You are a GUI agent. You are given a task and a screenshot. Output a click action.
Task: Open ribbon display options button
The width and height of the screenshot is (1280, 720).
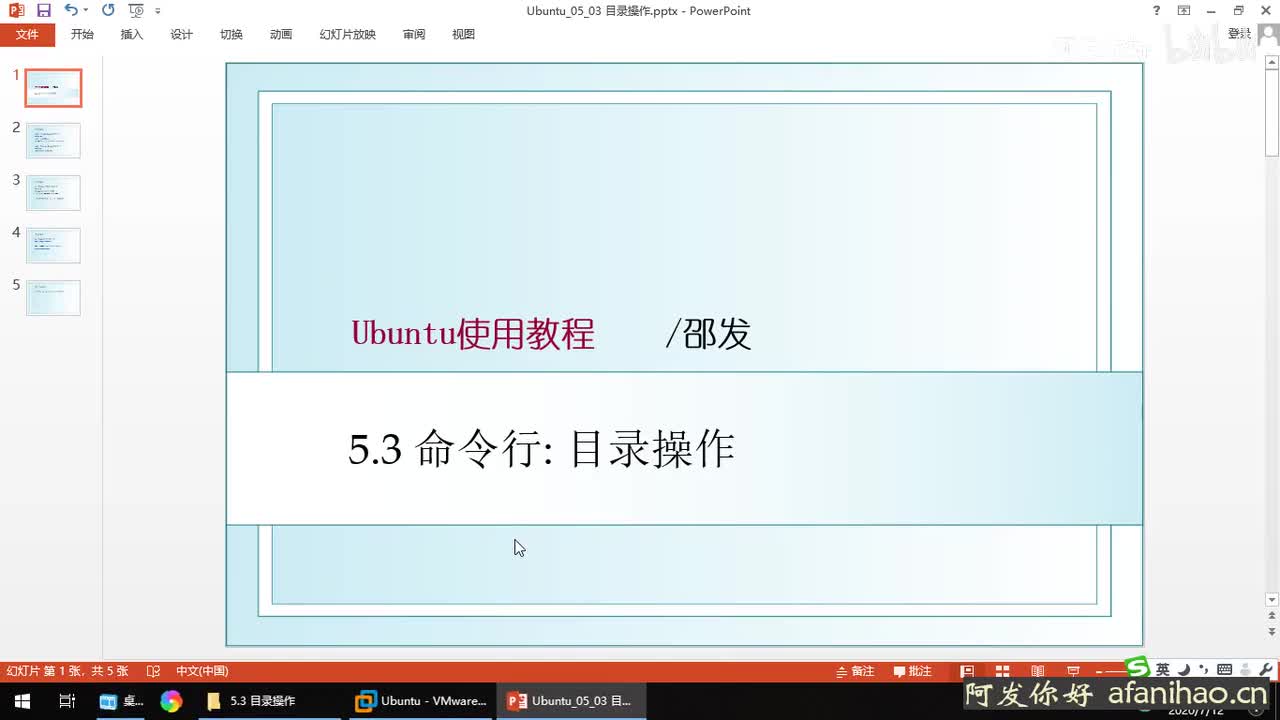click(x=1184, y=10)
